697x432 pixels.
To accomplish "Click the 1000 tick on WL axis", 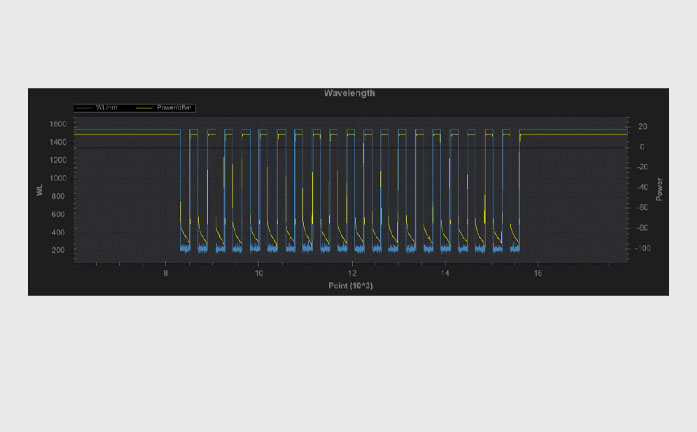I will pyautogui.click(x=58, y=178).
